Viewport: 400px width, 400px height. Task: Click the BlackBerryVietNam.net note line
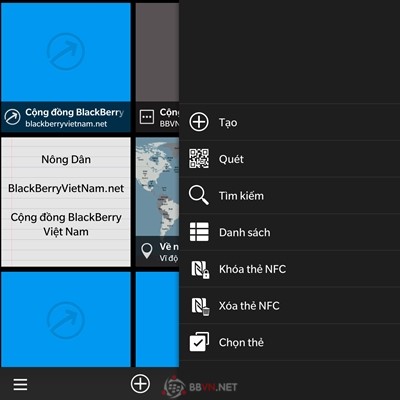click(66, 188)
